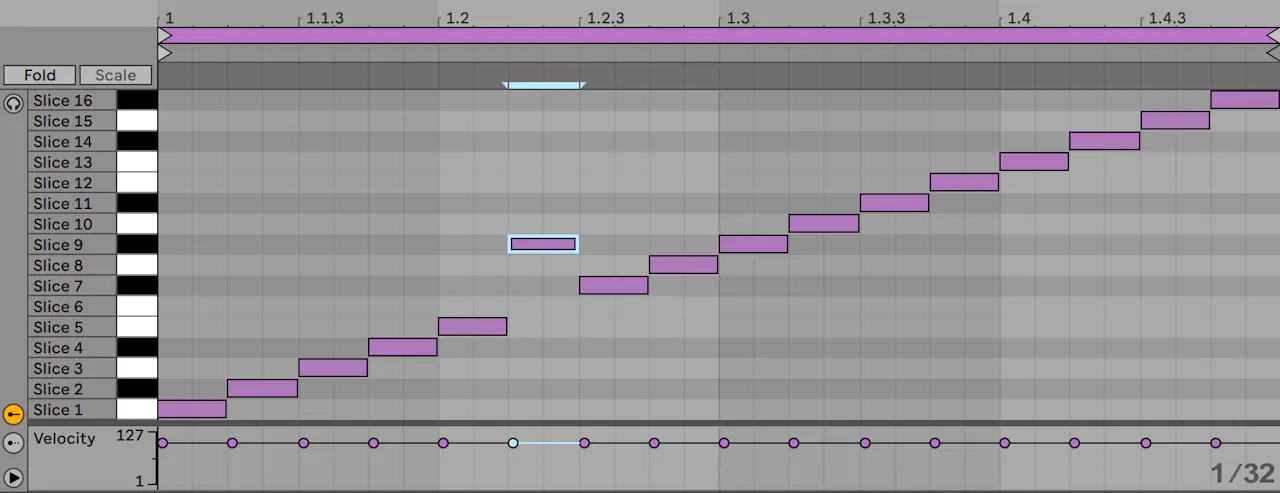Click the last velocity marker on the right
This screenshot has width=1280, height=493.
[1216, 443]
